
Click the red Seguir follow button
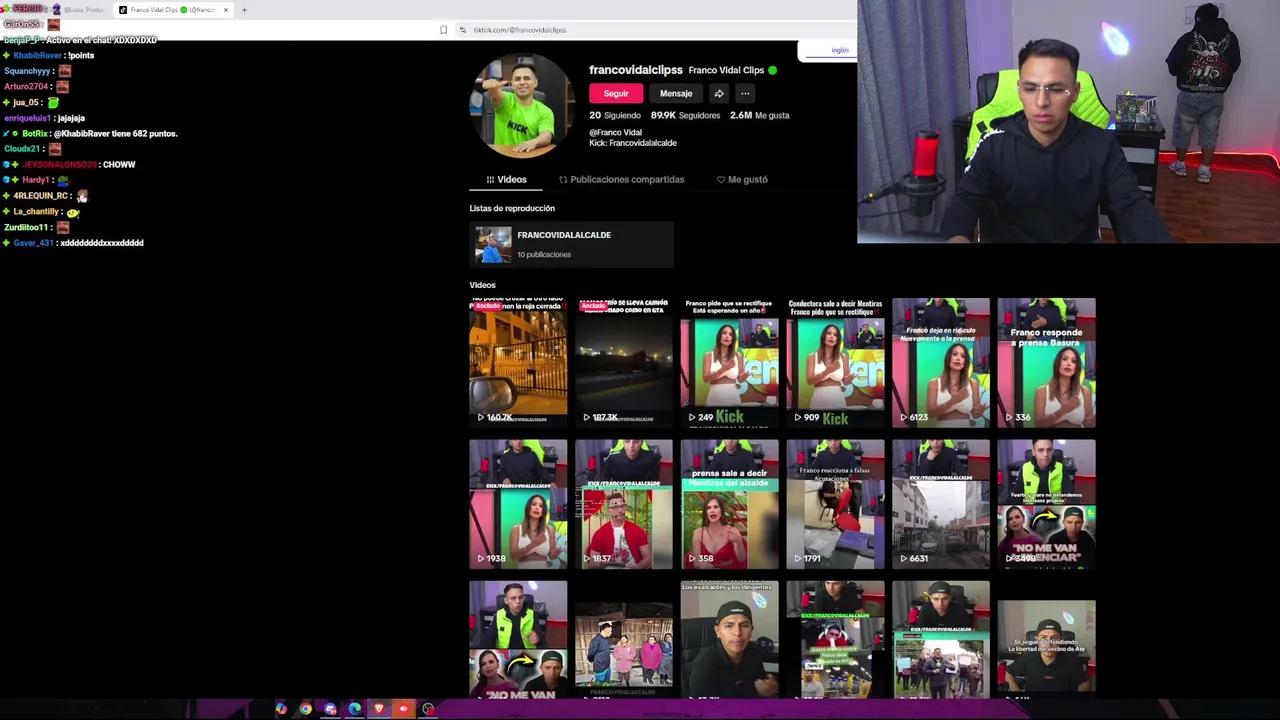point(616,93)
